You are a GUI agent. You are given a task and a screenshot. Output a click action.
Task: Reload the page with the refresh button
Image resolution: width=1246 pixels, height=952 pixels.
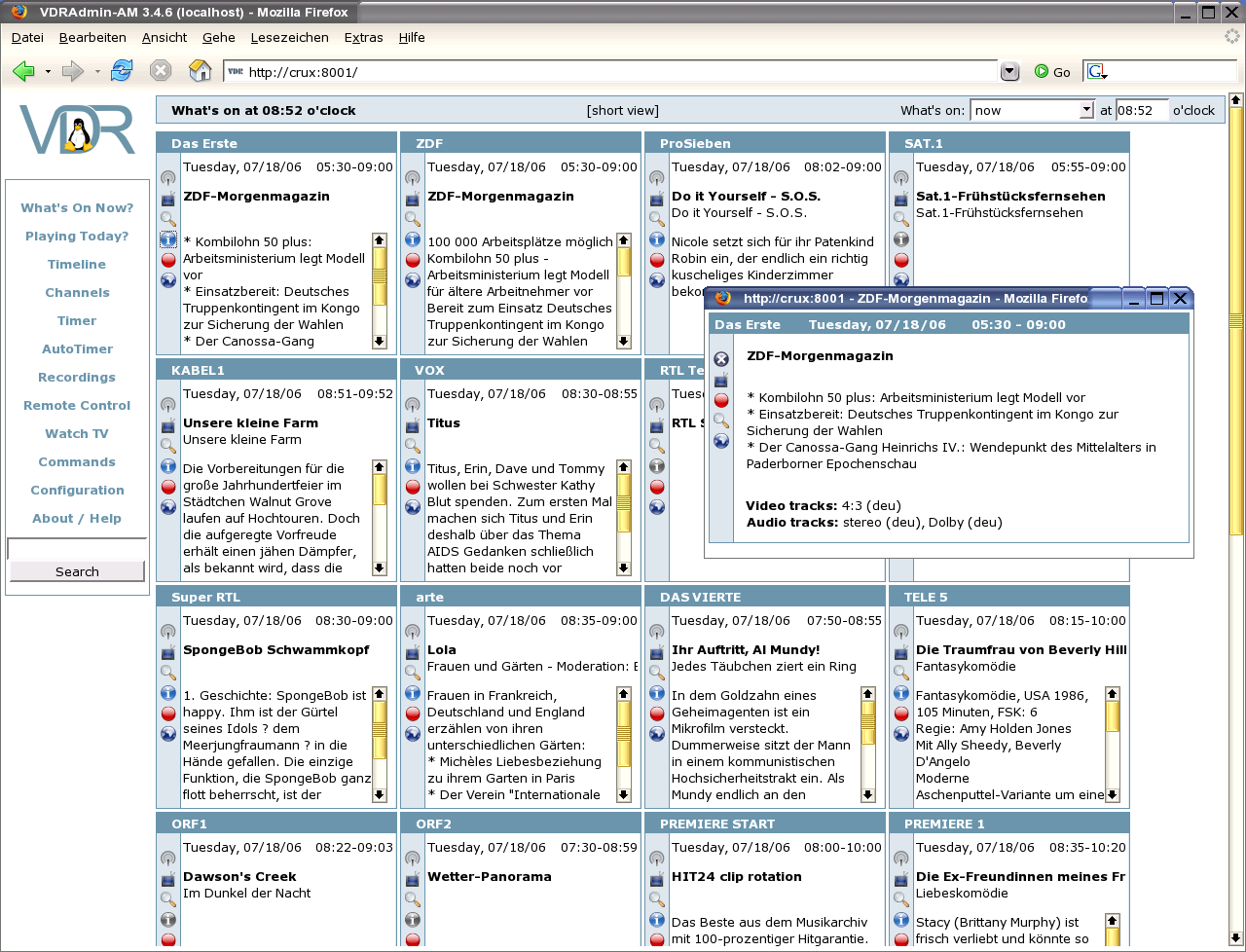click(x=122, y=71)
